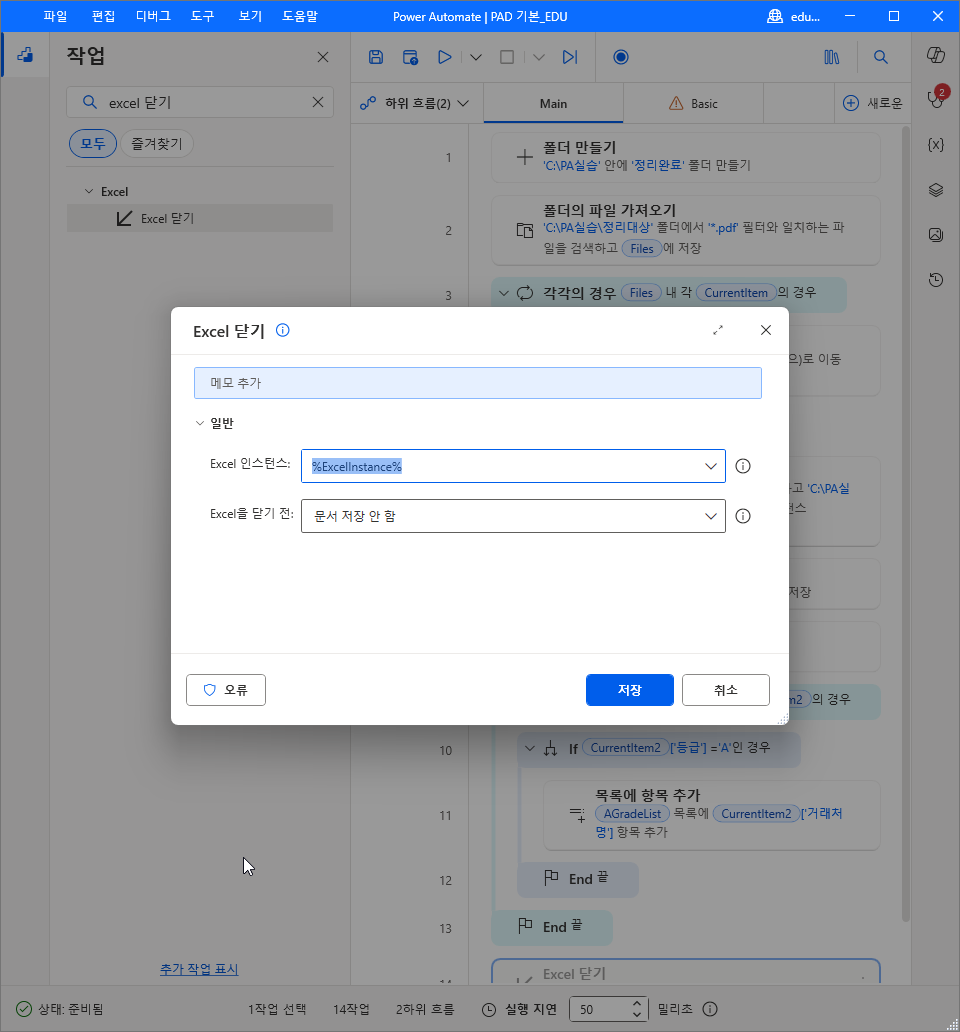This screenshot has width=960, height=1032.
Task: Close the 작업 actions pane
Action: click(322, 57)
